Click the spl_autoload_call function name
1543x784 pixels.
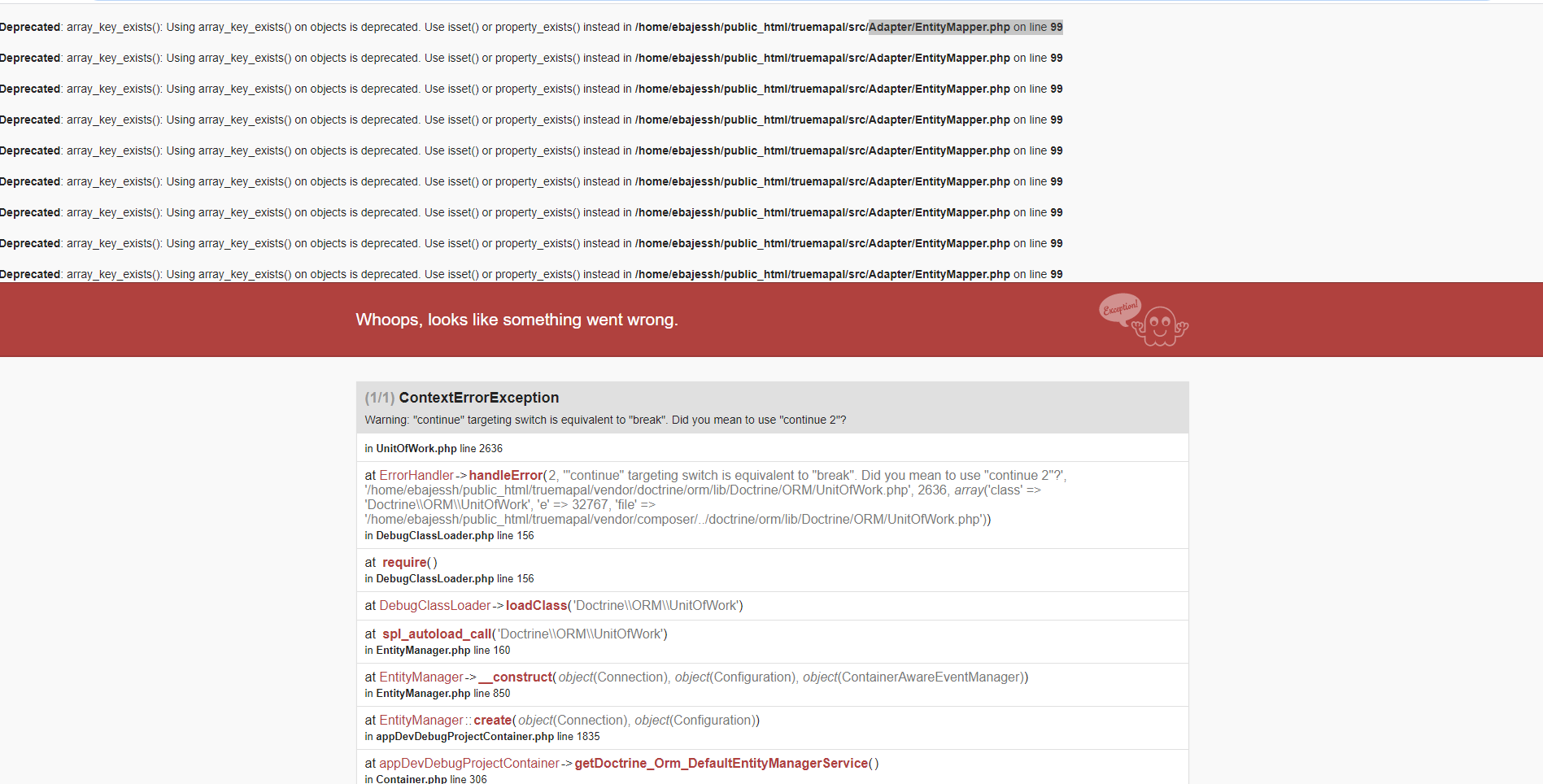click(437, 634)
